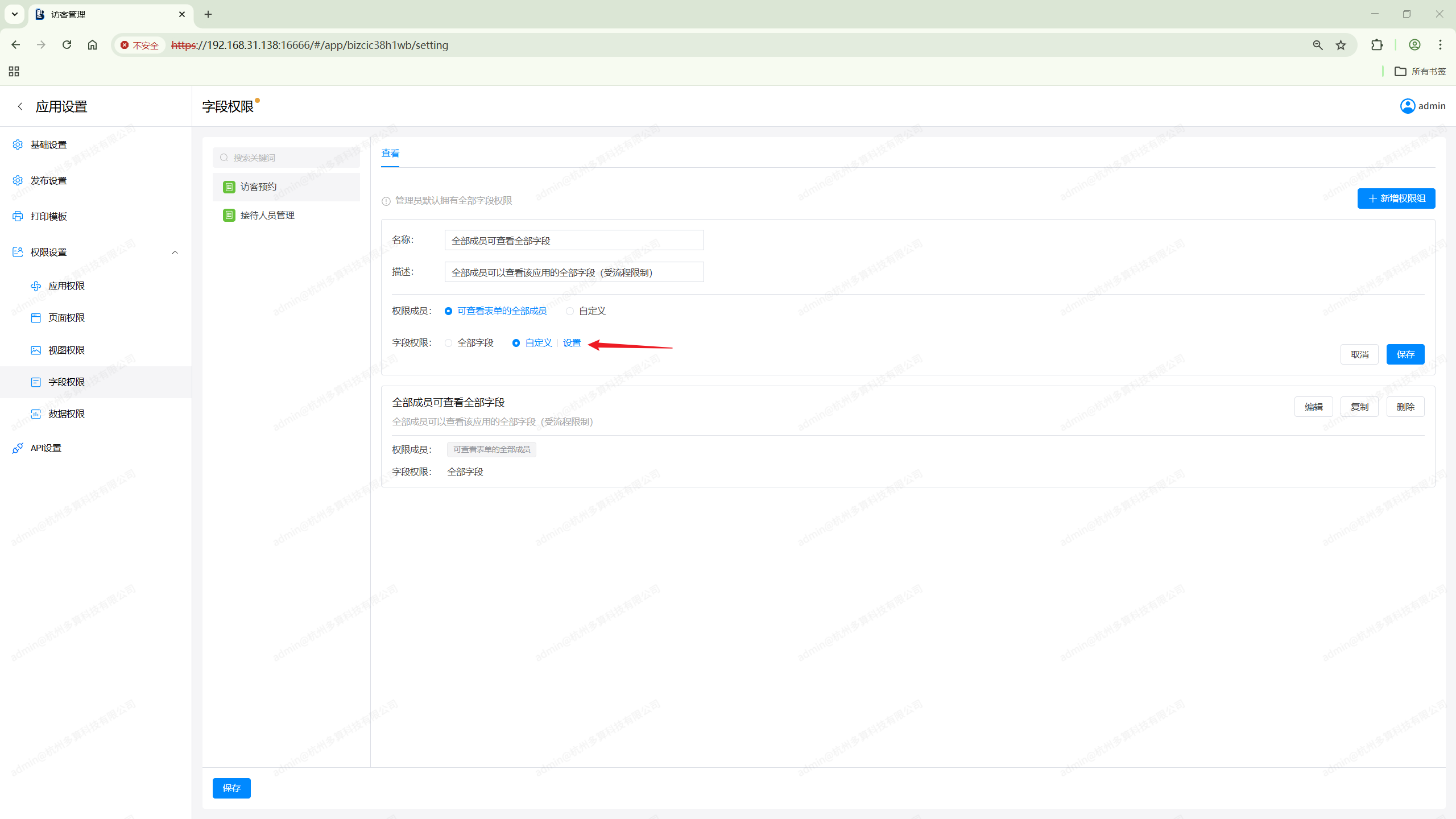Go back using 应用设置 arrow
Screen dimensions: 1456x819
pyautogui.click(x=20, y=106)
